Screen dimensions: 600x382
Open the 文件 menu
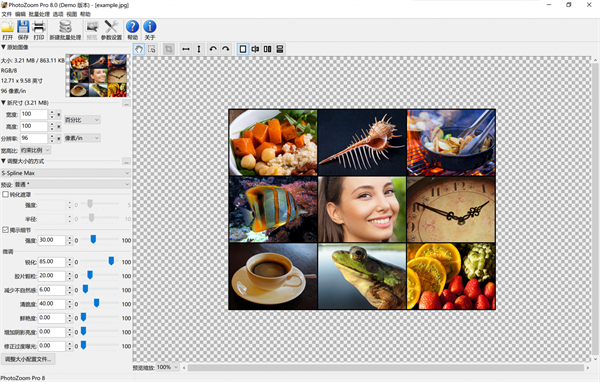point(7,14)
